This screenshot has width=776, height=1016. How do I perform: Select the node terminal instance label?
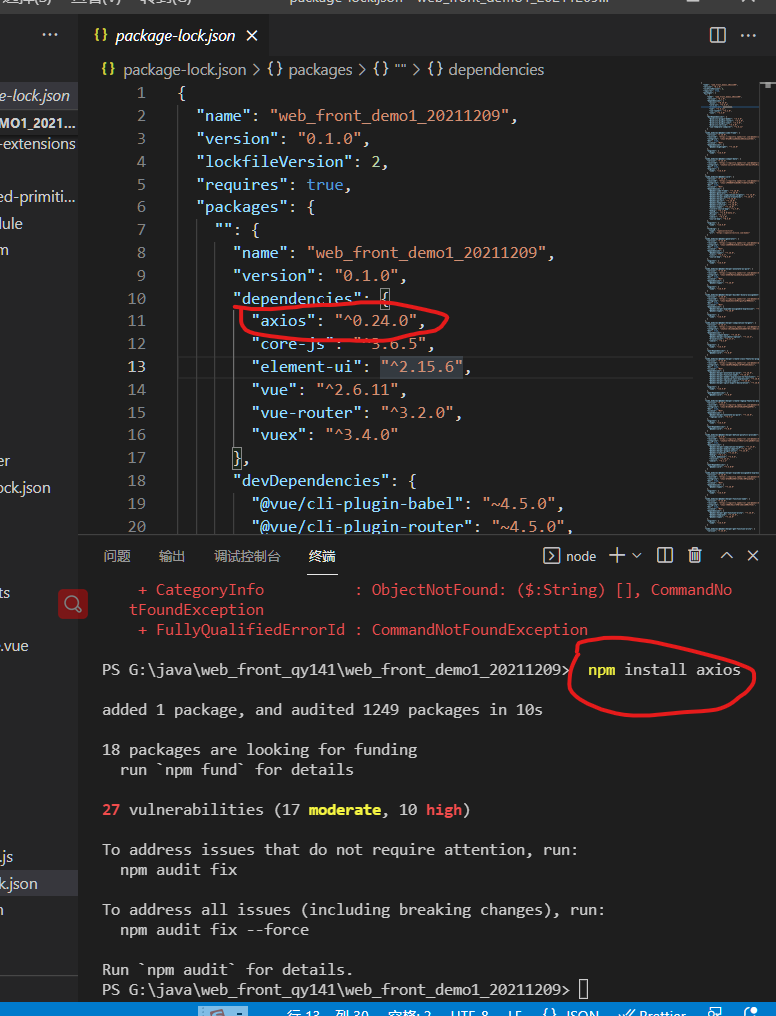570,556
